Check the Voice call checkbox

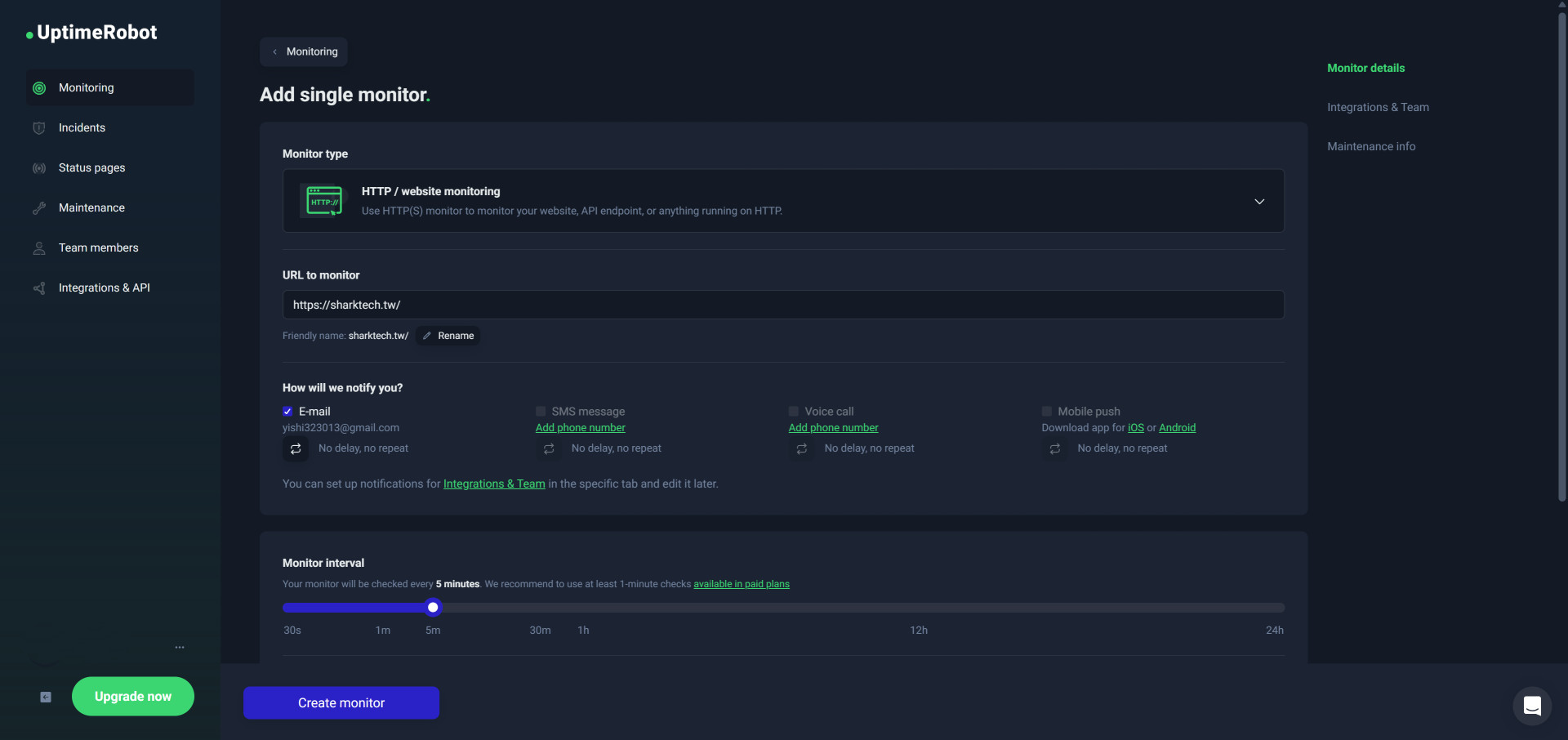(x=794, y=412)
